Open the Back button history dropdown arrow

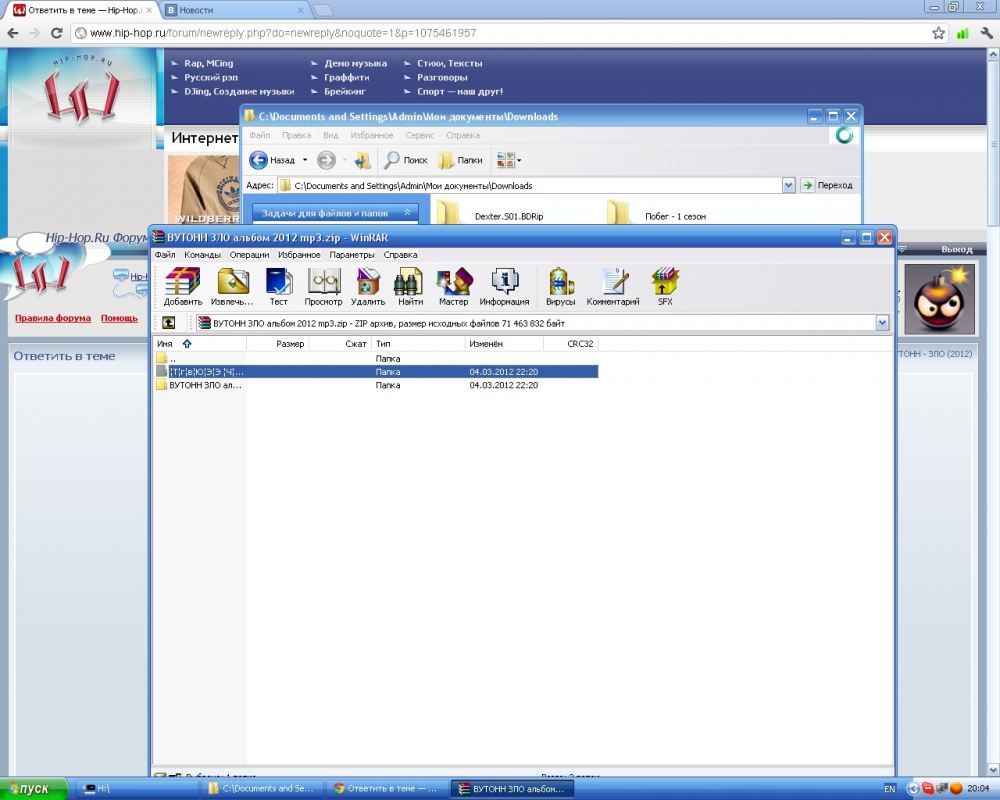(x=305, y=160)
